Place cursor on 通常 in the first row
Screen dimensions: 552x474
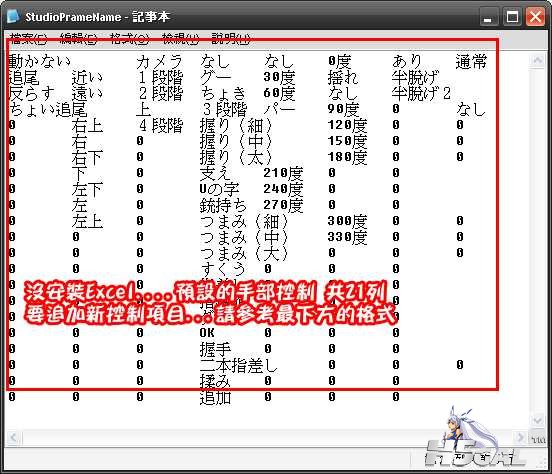tap(471, 61)
